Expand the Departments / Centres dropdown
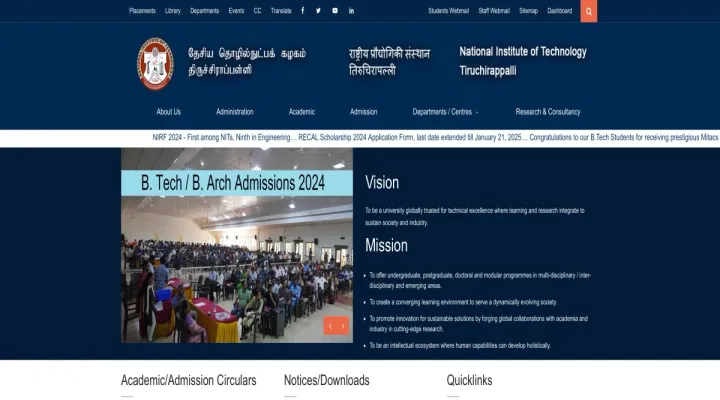This screenshot has height=400, width=720. point(445,112)
